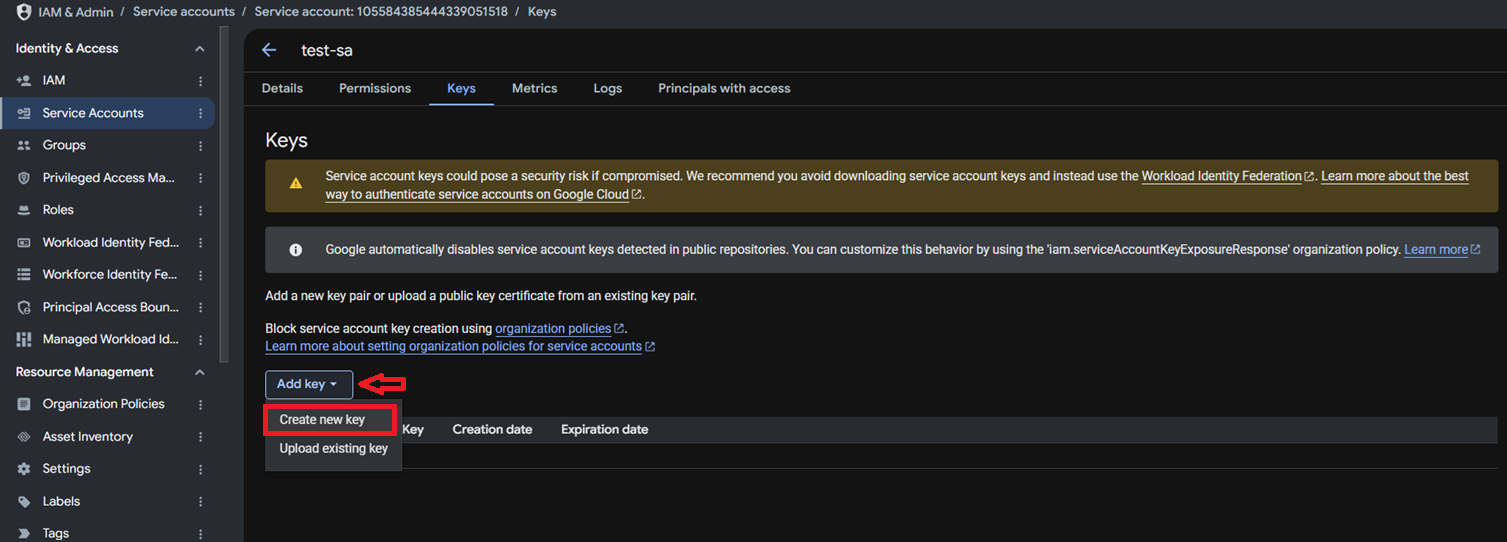Screen dimensions: 1507x542
Task: Collapse the Identity & Access section
Action: pyautogui.click(x=199, y=48)
